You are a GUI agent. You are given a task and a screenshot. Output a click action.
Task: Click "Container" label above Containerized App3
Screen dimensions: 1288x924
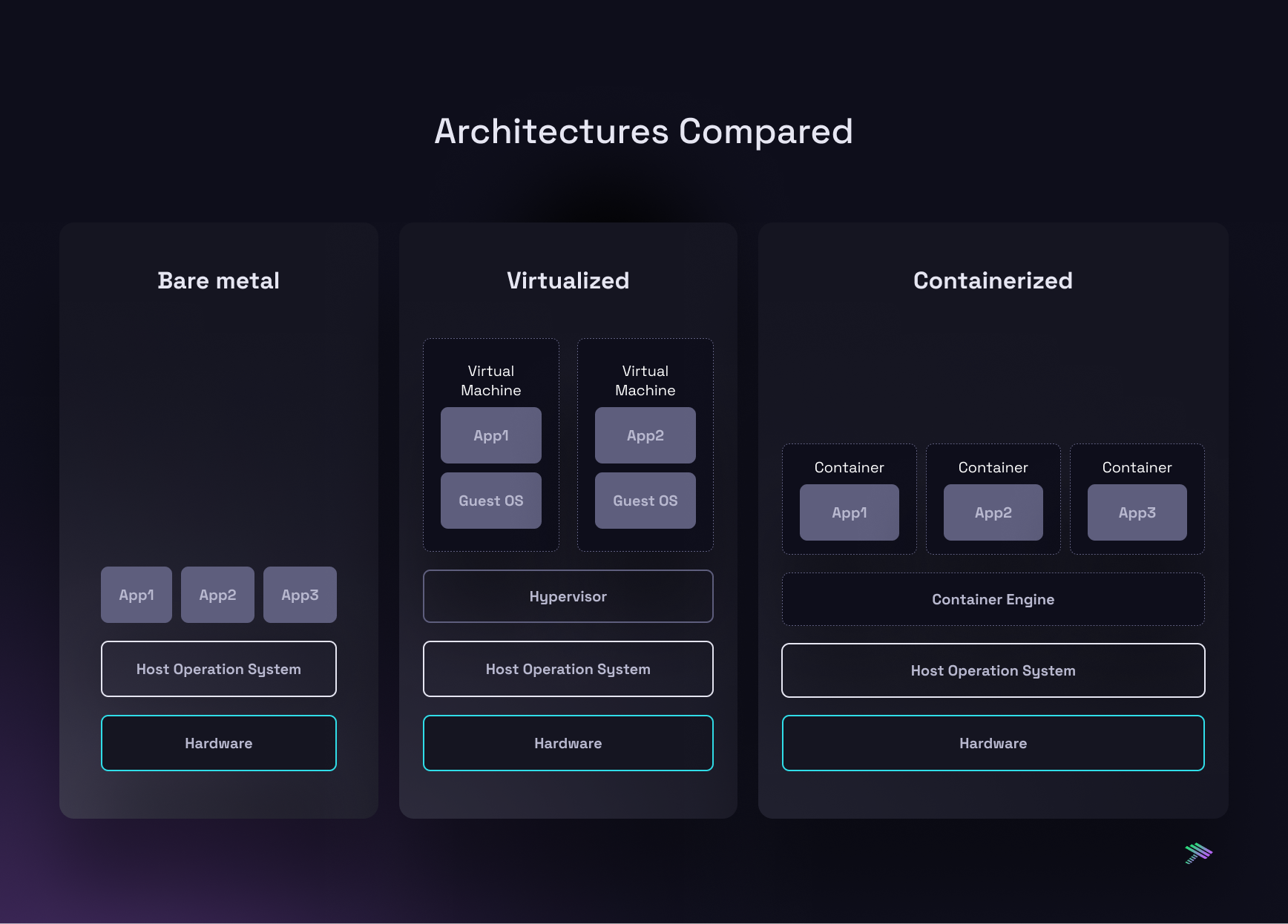1137,467
